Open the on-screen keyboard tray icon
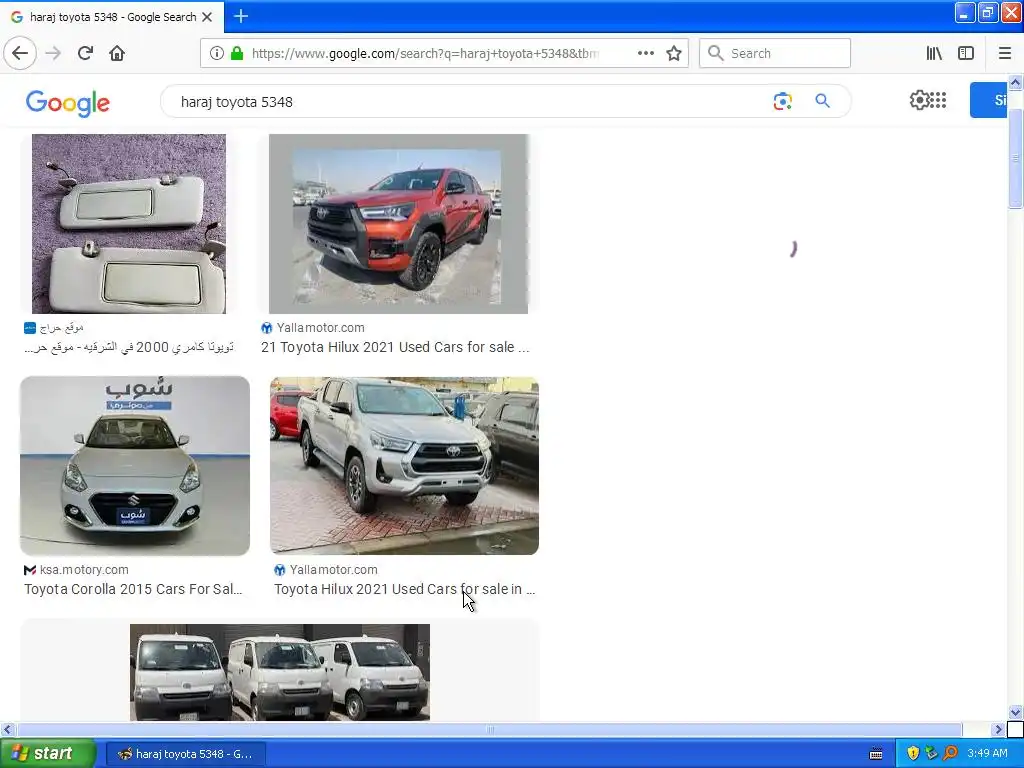 (876, 754)
